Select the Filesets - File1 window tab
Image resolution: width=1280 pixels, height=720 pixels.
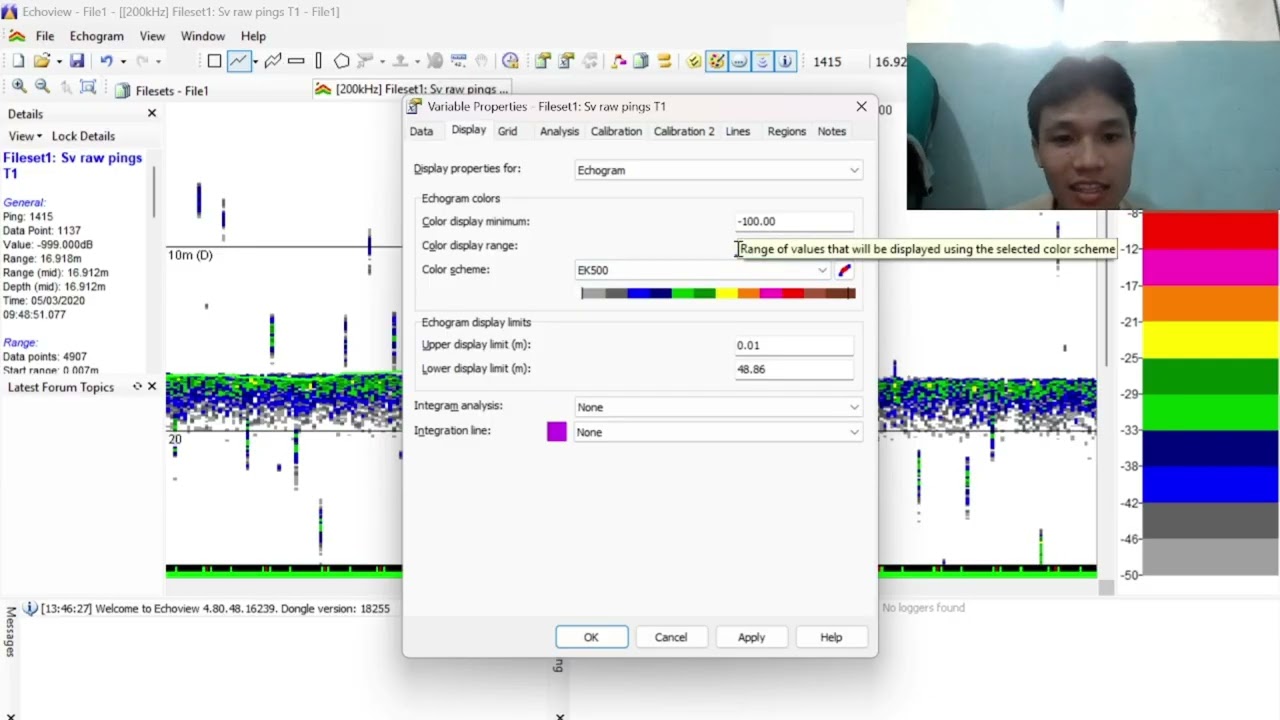161,90
